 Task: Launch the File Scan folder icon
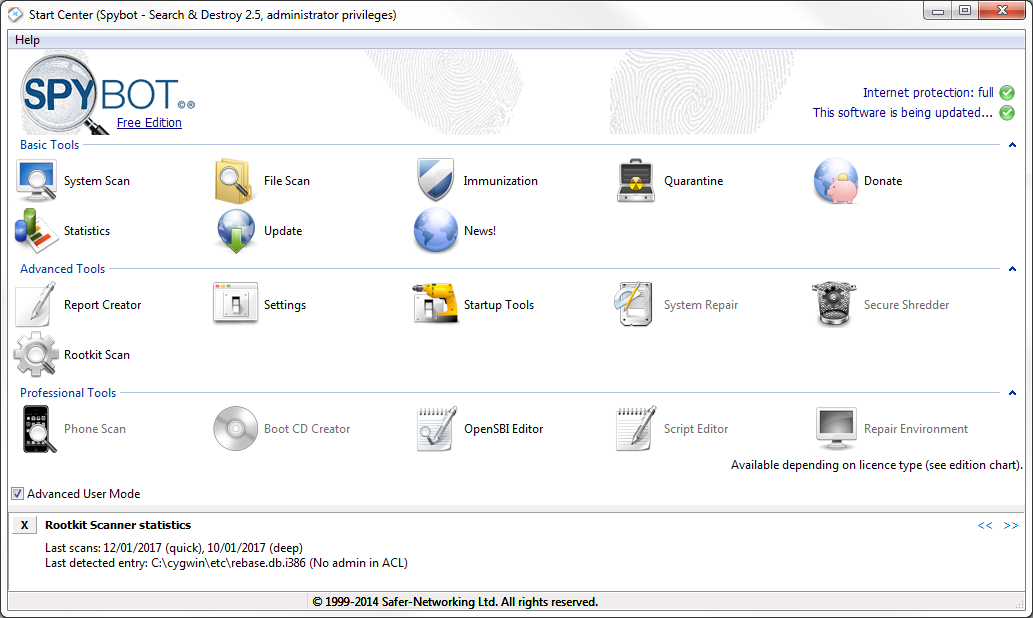[235, 181]
